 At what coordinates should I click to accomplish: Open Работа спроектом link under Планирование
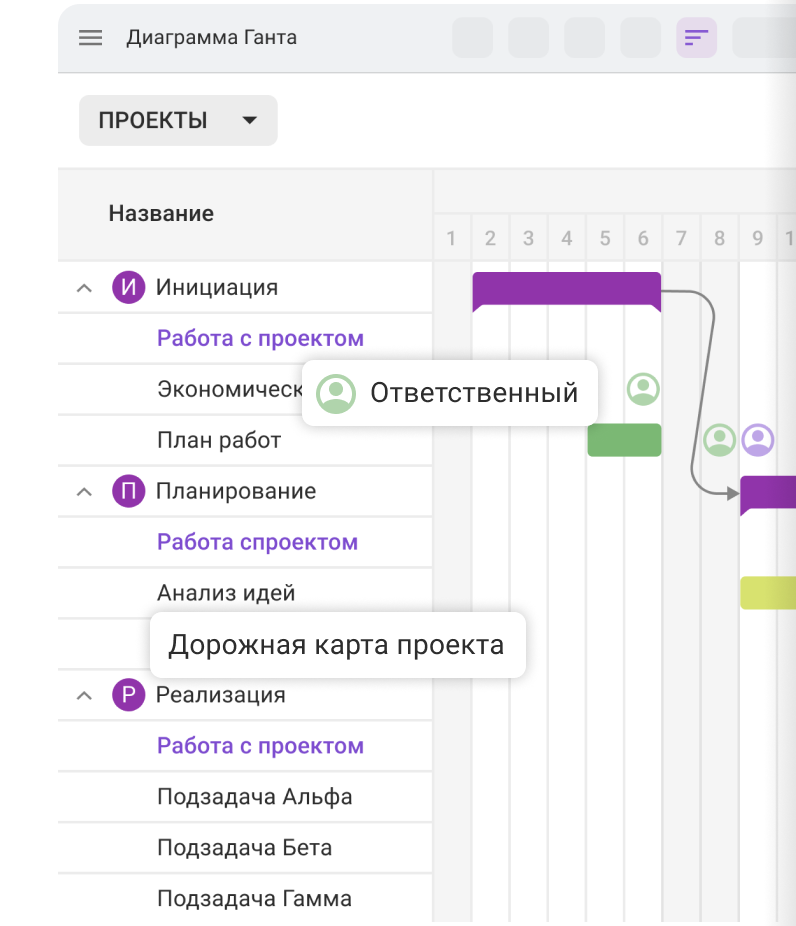pos(257,542)
